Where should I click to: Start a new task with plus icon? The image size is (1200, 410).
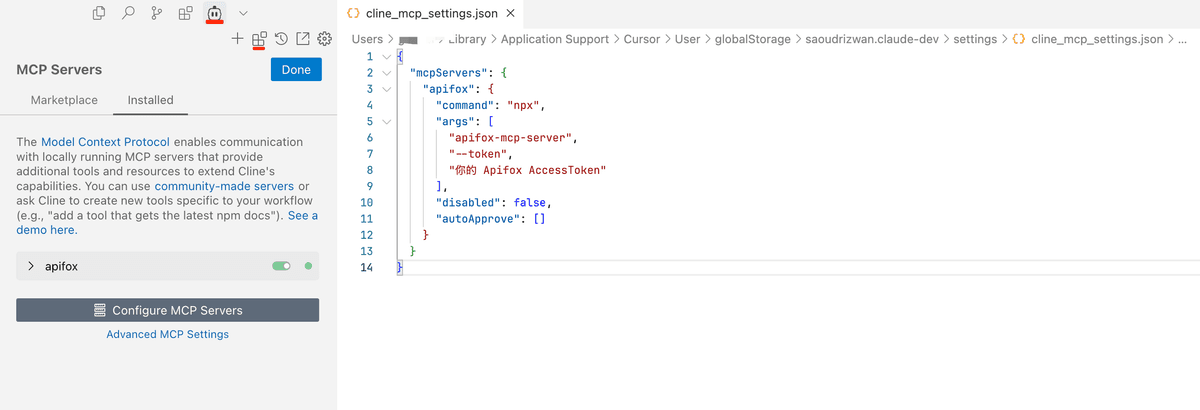click(x=237, y=39)
